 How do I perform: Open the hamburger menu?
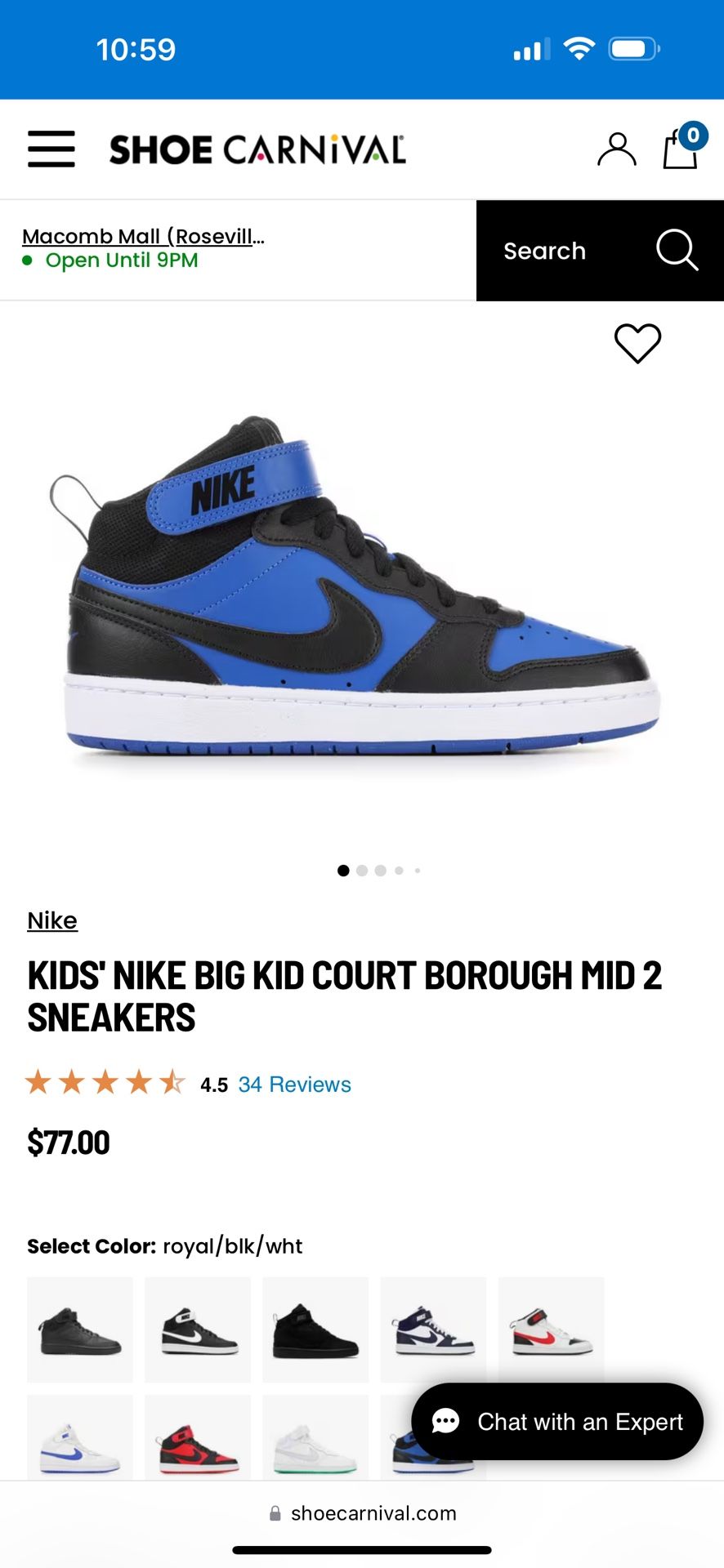point(51,149)
